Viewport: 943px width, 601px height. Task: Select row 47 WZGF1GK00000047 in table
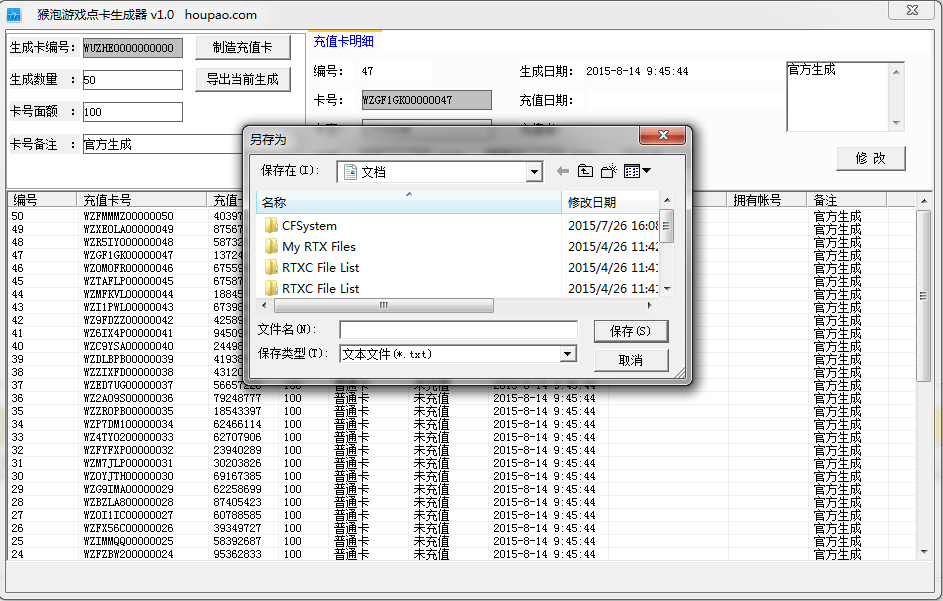(128, 255)
